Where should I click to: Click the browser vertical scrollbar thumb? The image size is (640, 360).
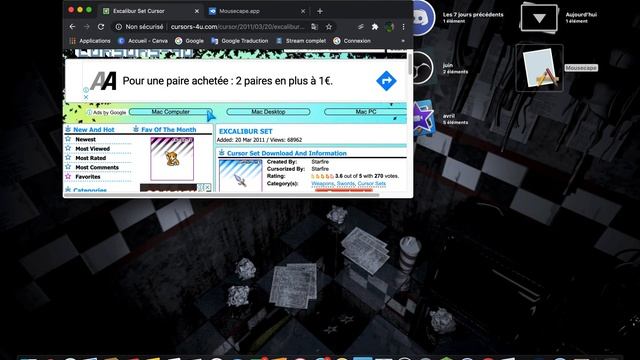[x=410, y=63]
